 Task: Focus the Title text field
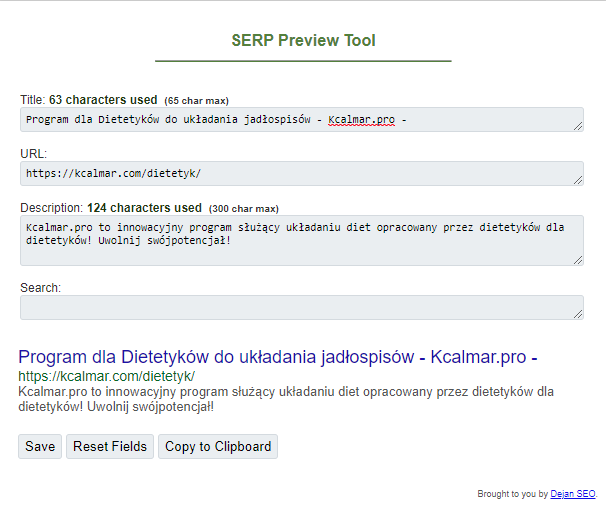pyautogui.click(x=300, y=120)
